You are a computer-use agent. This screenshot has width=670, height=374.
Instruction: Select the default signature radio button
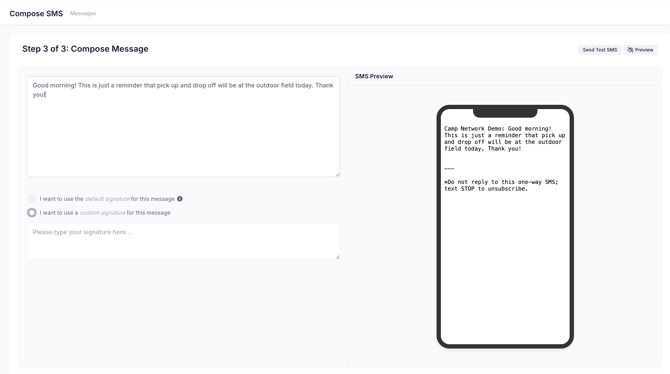(32, 199)
